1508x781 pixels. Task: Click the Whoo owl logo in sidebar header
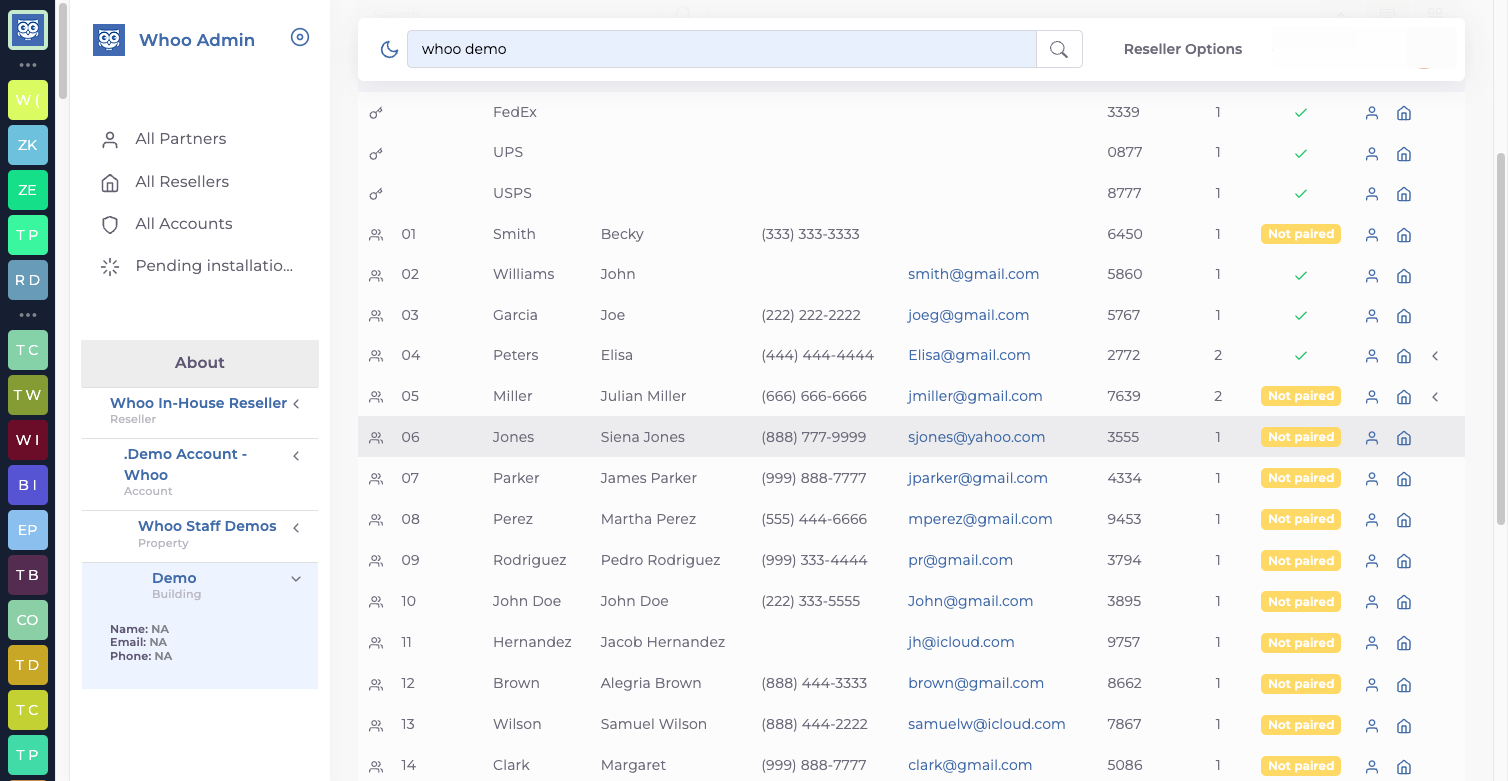coord(109,40)
